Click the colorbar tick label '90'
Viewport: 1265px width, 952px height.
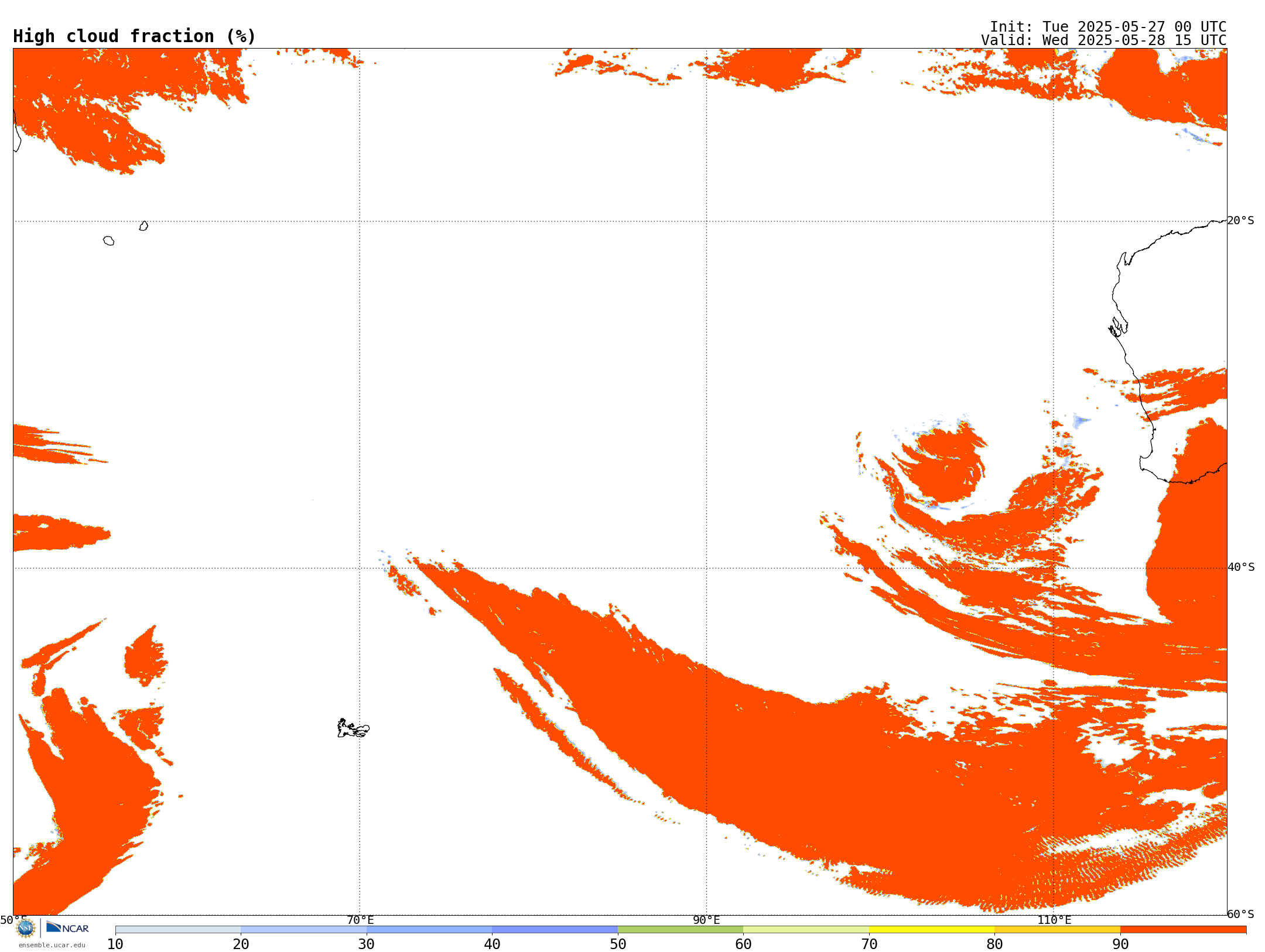point(1120,944)
